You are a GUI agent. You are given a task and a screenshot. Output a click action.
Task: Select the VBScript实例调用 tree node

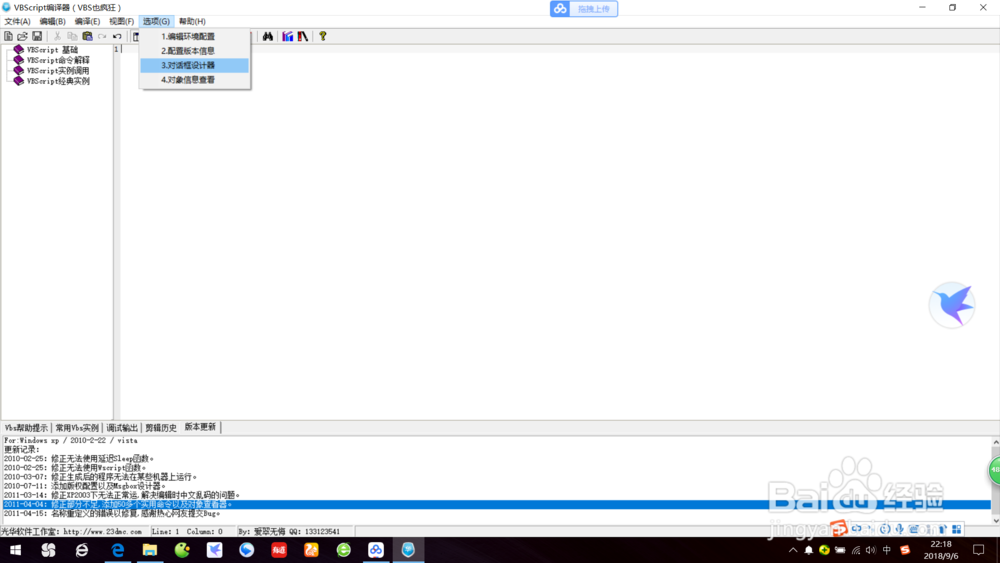pyautogui.click(x=58, y=71)
